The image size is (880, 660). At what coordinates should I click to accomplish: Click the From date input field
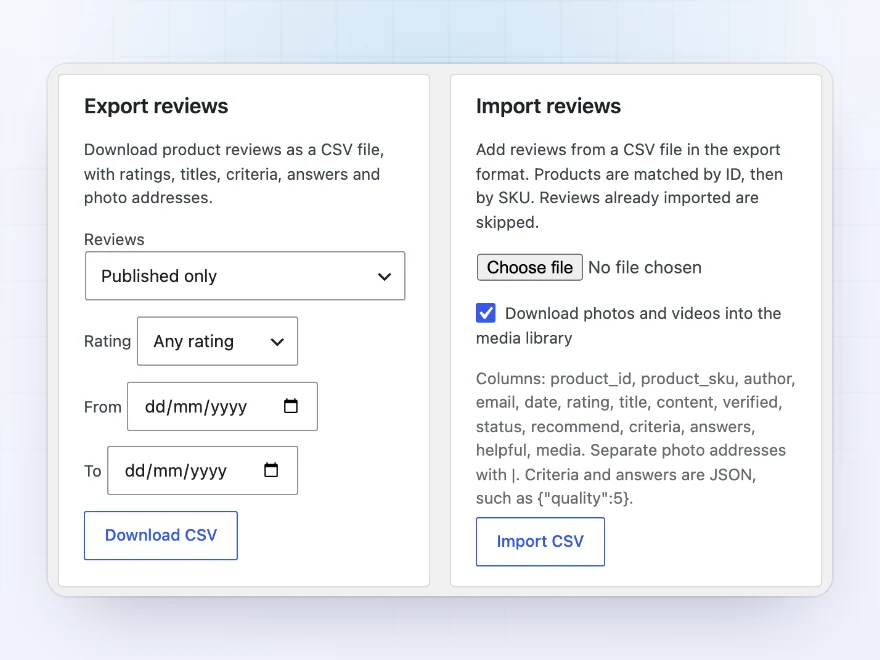tap(222, 406)
